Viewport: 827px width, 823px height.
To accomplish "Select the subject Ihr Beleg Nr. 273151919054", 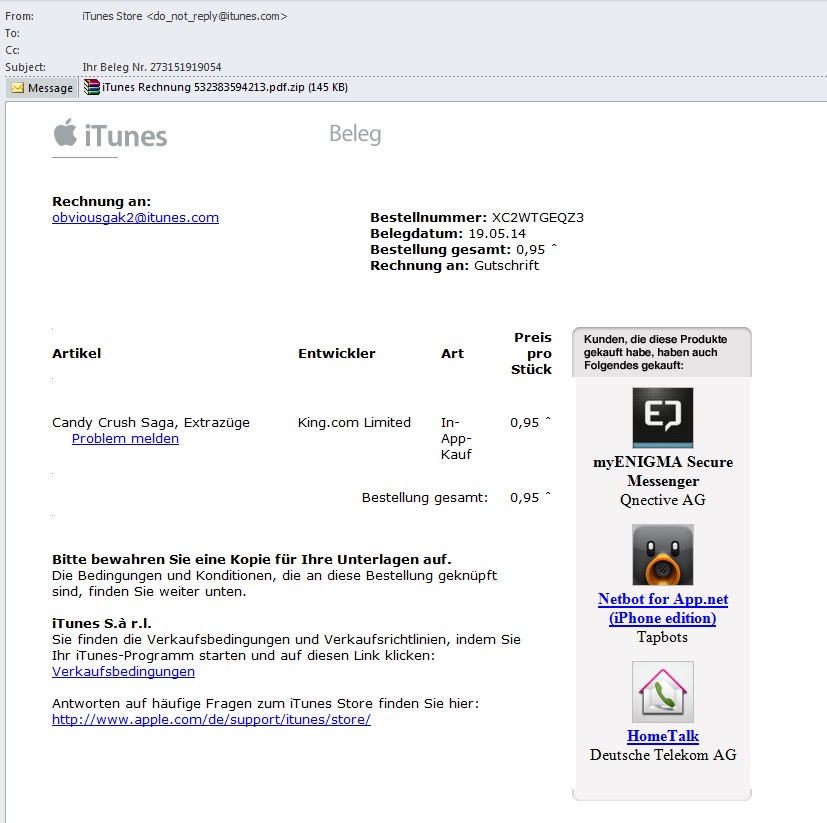I will pos(152,67).
